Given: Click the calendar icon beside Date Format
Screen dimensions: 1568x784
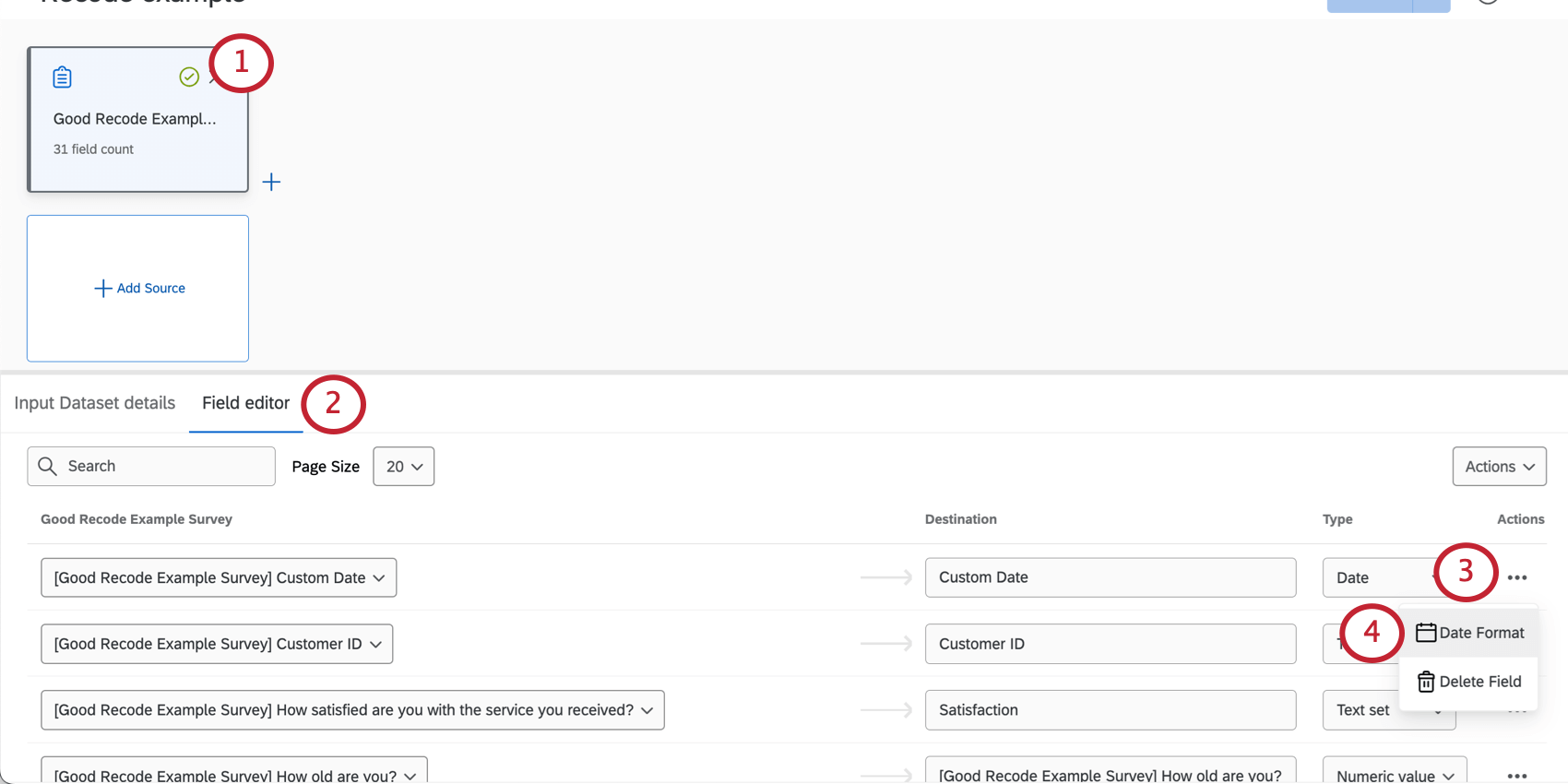Looking at the screenshot, I should [1426, 633].
